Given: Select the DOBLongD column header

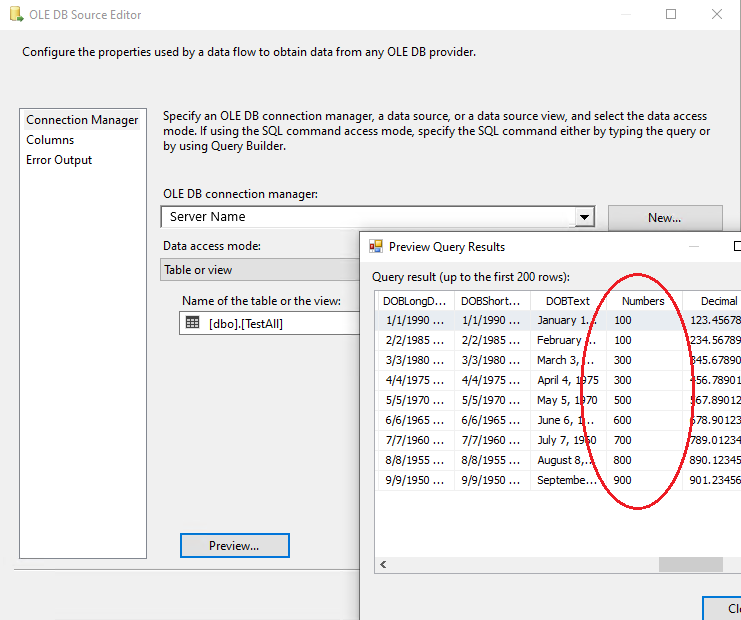Looking at the screenshot, I should coord(415,301).
